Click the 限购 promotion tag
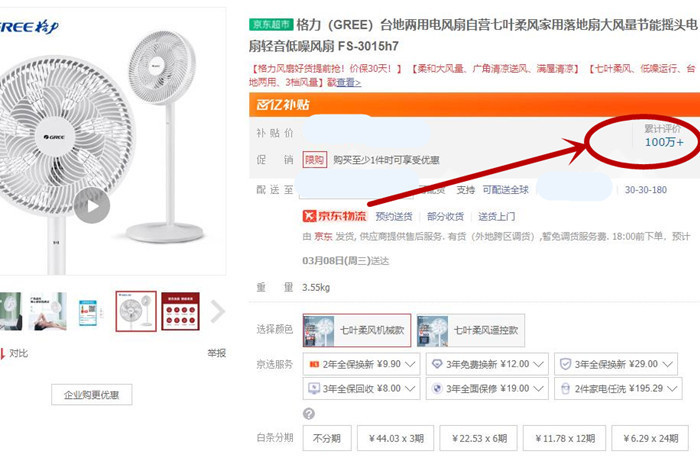This screenshot has width=700, height=457. [315, 160]
